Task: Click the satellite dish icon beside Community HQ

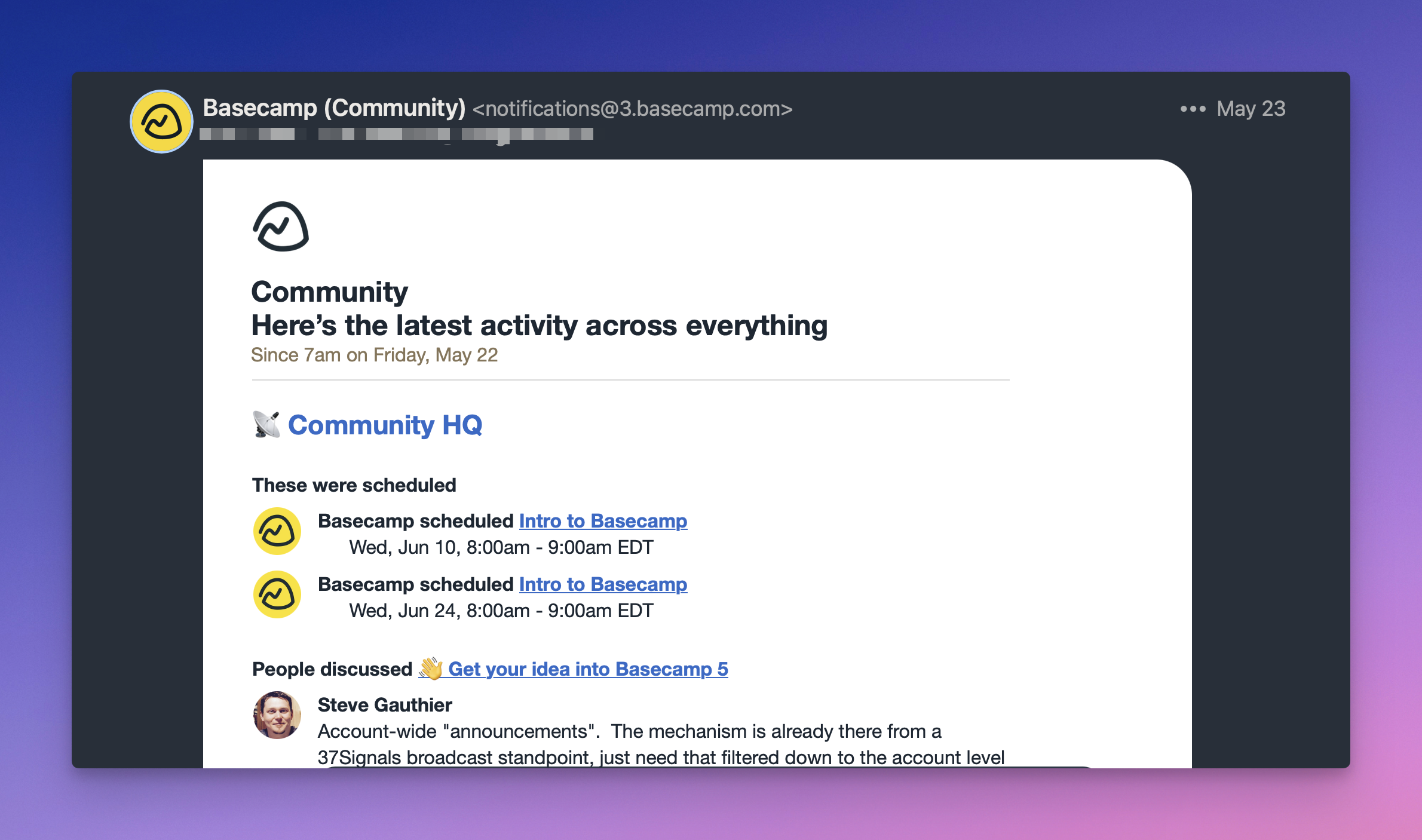Action: pos(266,425)
